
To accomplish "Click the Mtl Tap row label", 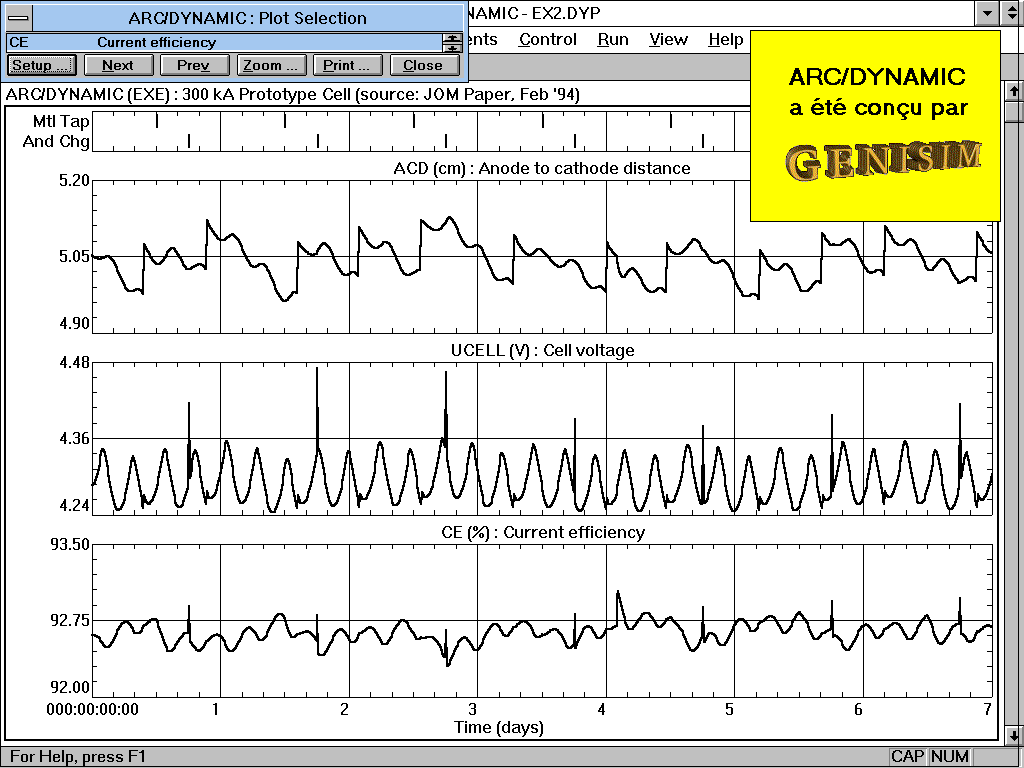I will click(61, 121).
